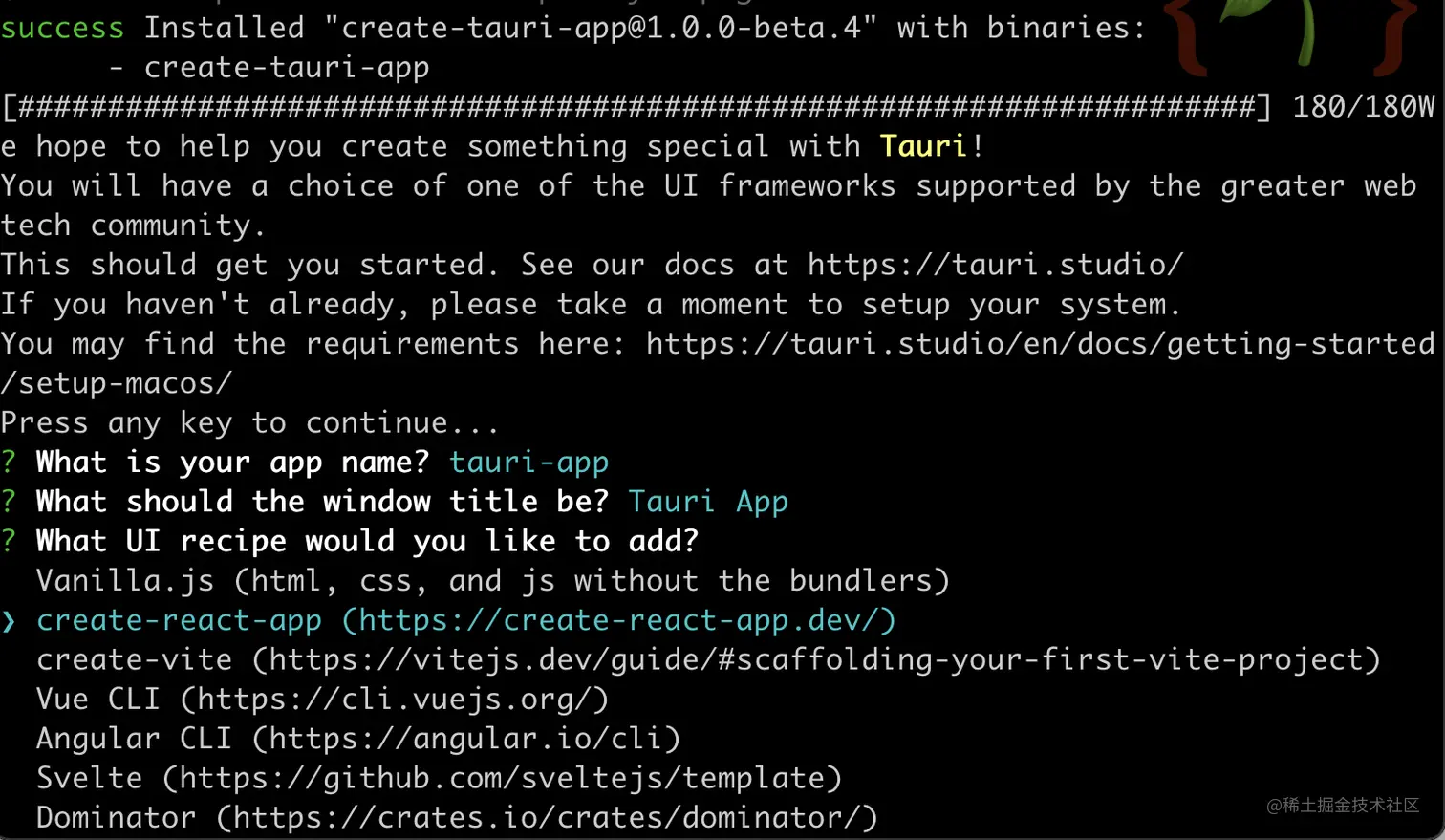This screenshot has height=840, width=1445.
Task: Choose the create-react-app recipe option
Action: pos(465,621)
